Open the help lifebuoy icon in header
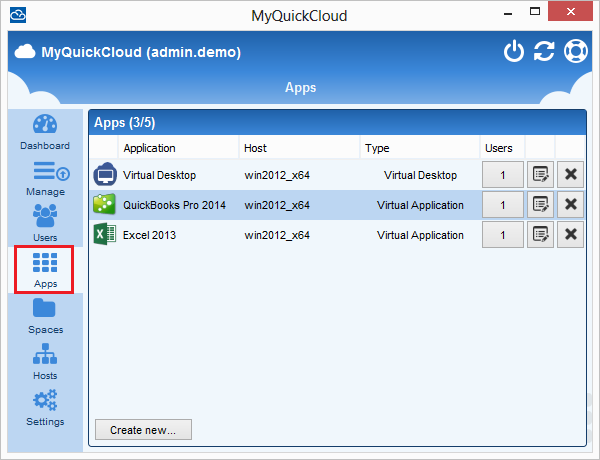The image size is (600, 460). 576,51
